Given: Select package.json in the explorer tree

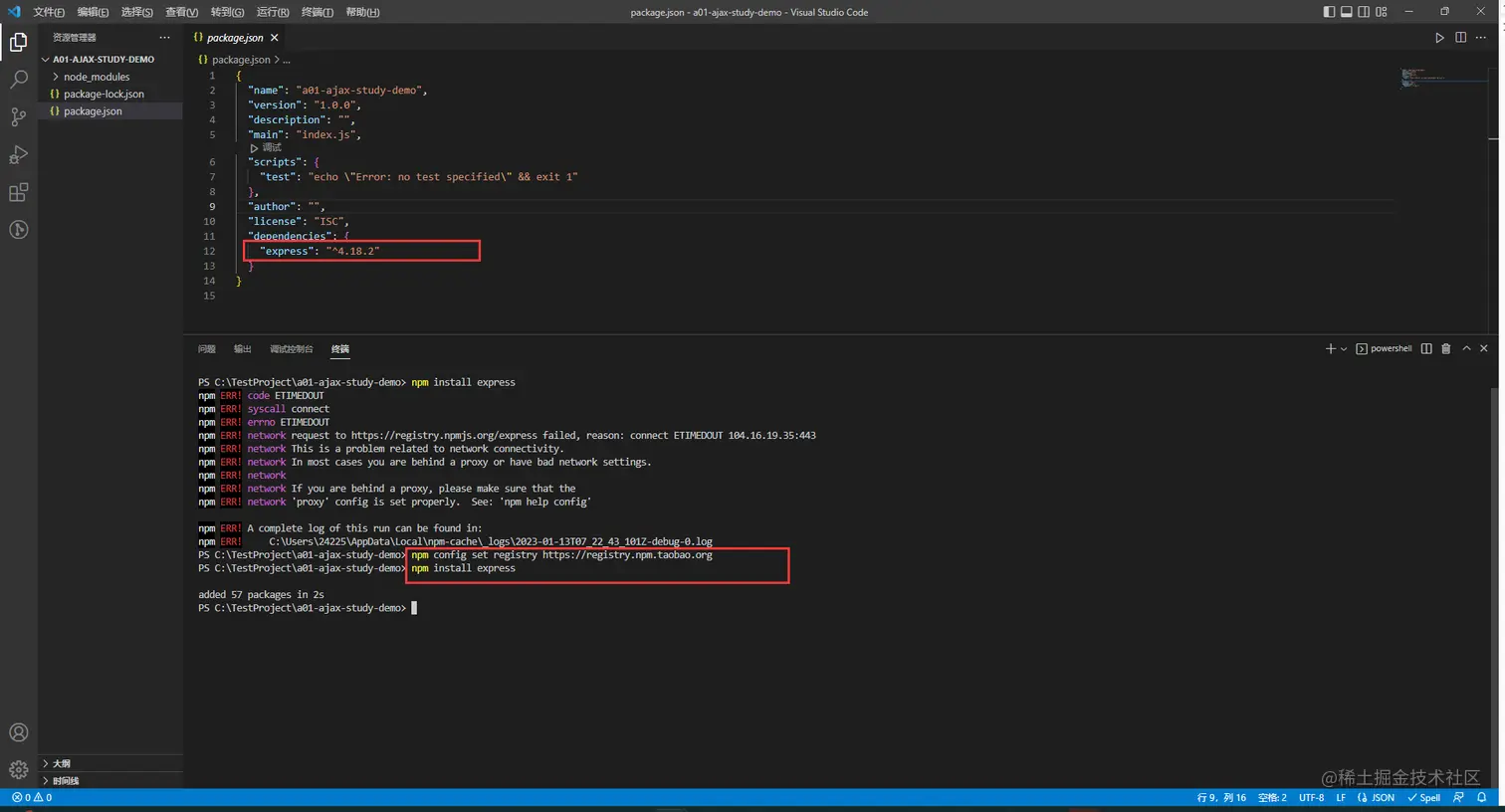Looking at the screenshot, I should pos(110,111).
